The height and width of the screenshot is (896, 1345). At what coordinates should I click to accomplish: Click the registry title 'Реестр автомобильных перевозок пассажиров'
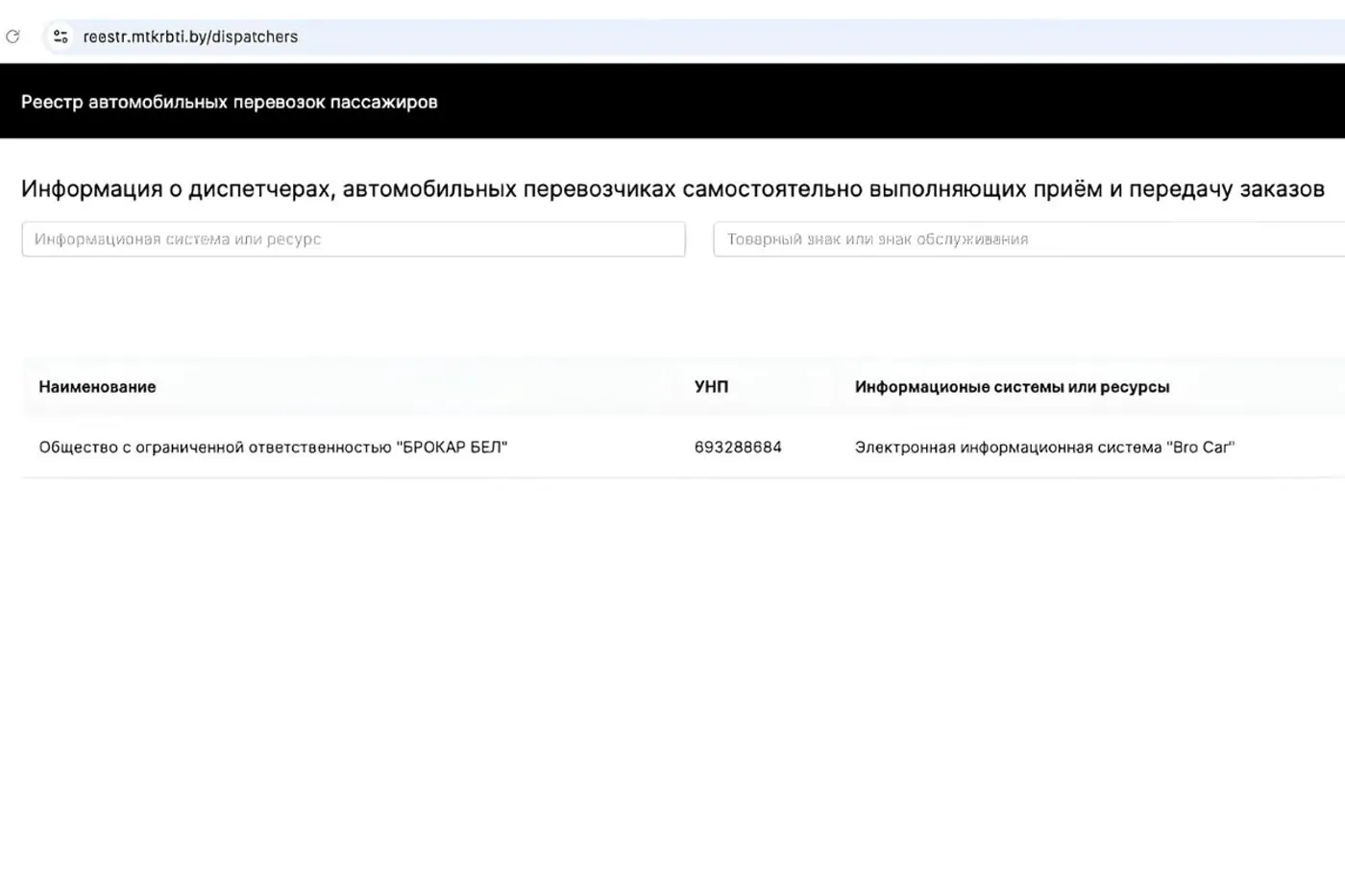[x=228, y=101]
